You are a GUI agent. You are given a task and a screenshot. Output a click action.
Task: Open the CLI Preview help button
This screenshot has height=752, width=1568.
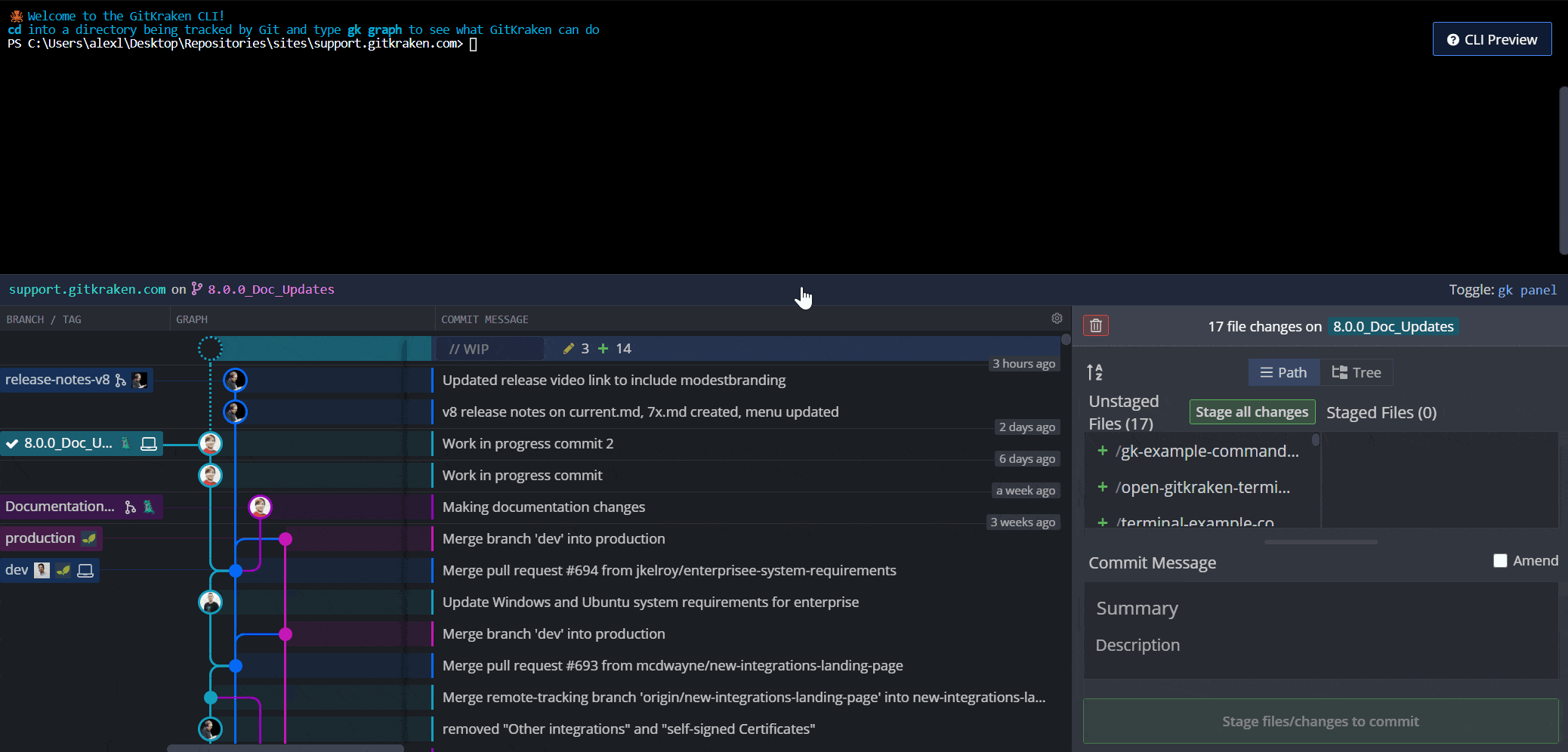(x=1492, y=39)
